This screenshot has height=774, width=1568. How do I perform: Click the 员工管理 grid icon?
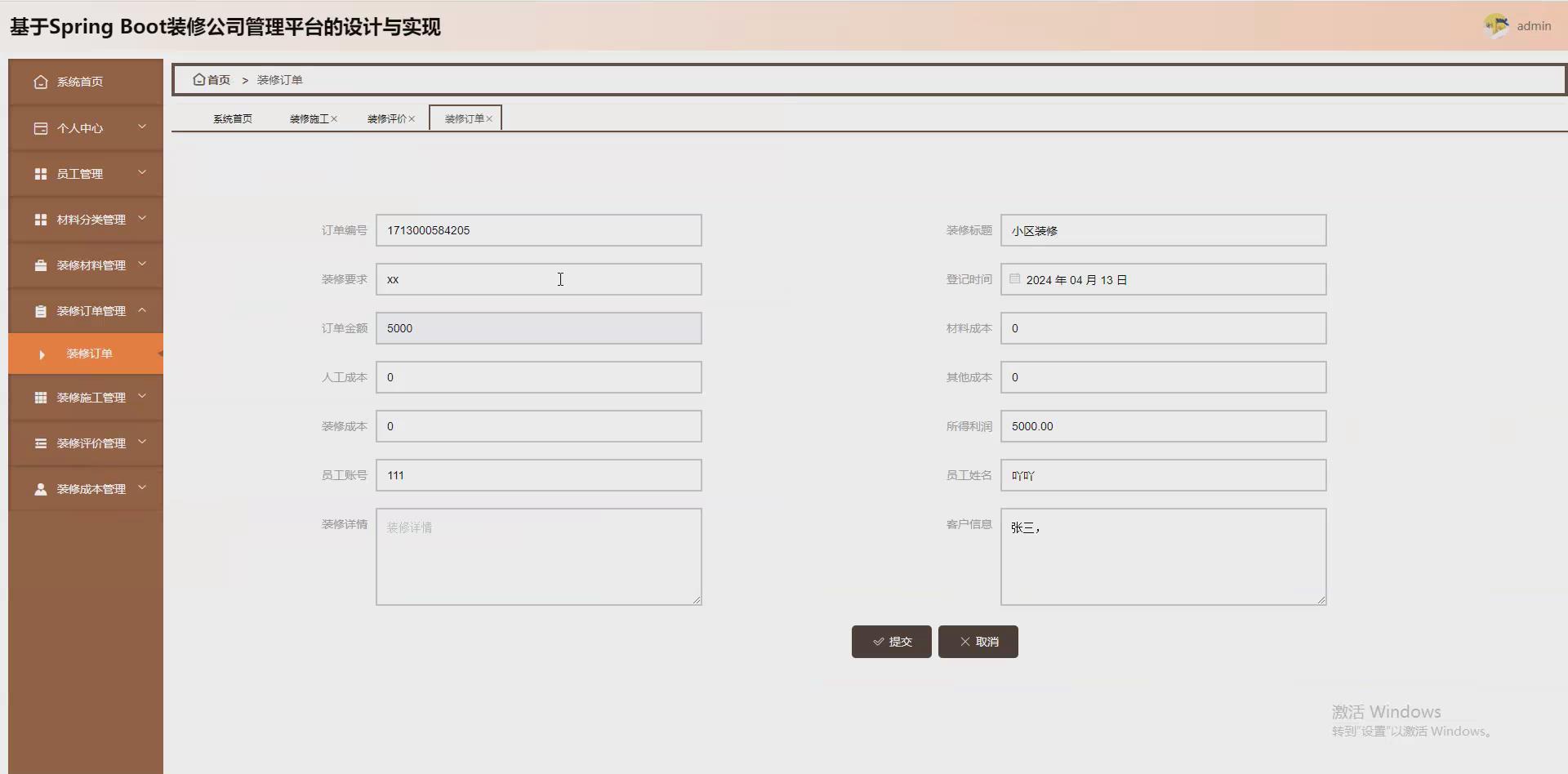pos(41,174)
